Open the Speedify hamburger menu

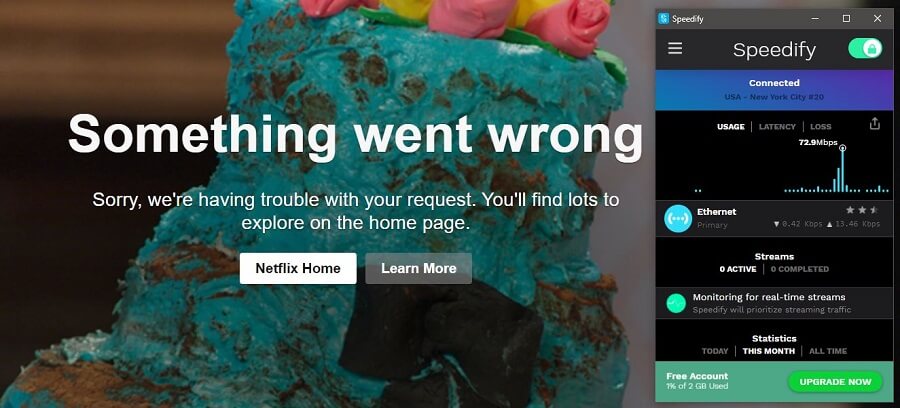click(x=675, y=49)
